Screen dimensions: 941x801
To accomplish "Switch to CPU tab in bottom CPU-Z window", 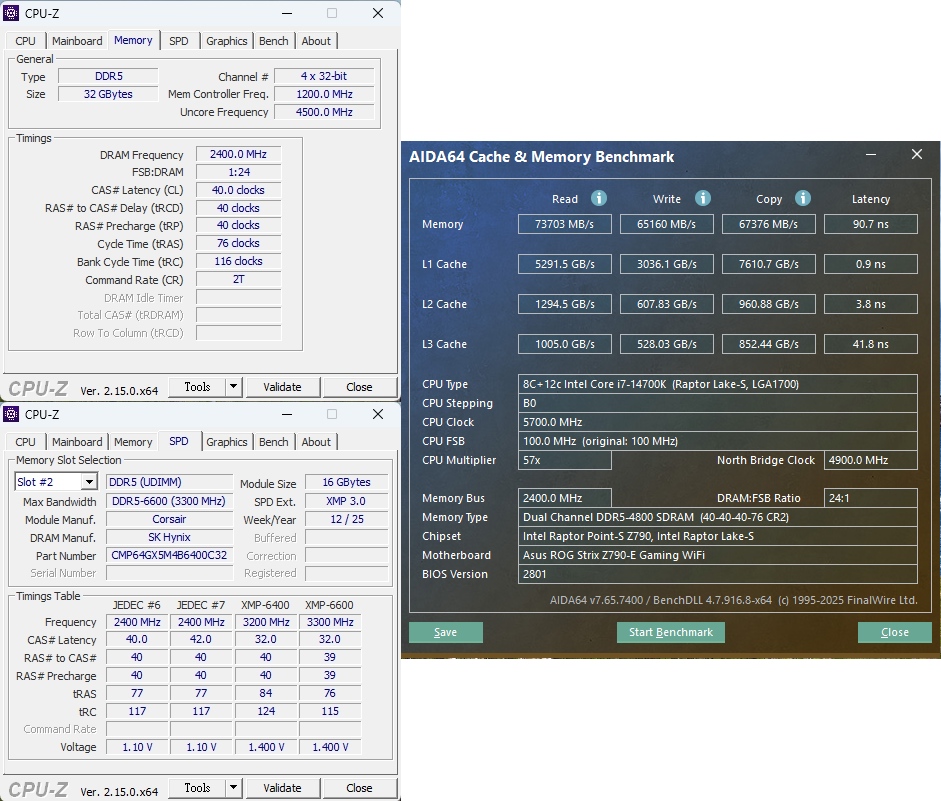I will (x=25, y=442).
